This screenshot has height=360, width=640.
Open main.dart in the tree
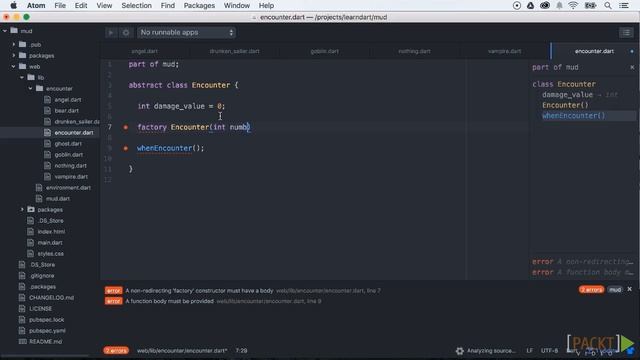pos(50,243)
